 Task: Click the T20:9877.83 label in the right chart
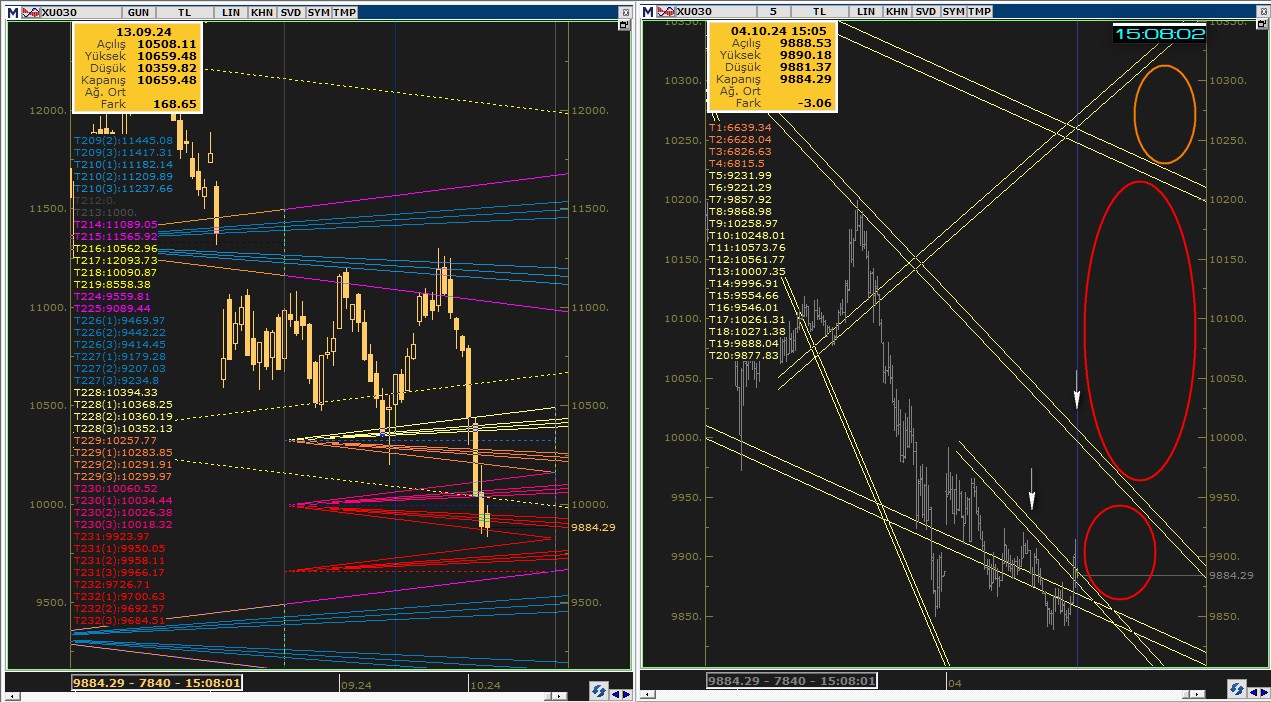click(744, 356)
